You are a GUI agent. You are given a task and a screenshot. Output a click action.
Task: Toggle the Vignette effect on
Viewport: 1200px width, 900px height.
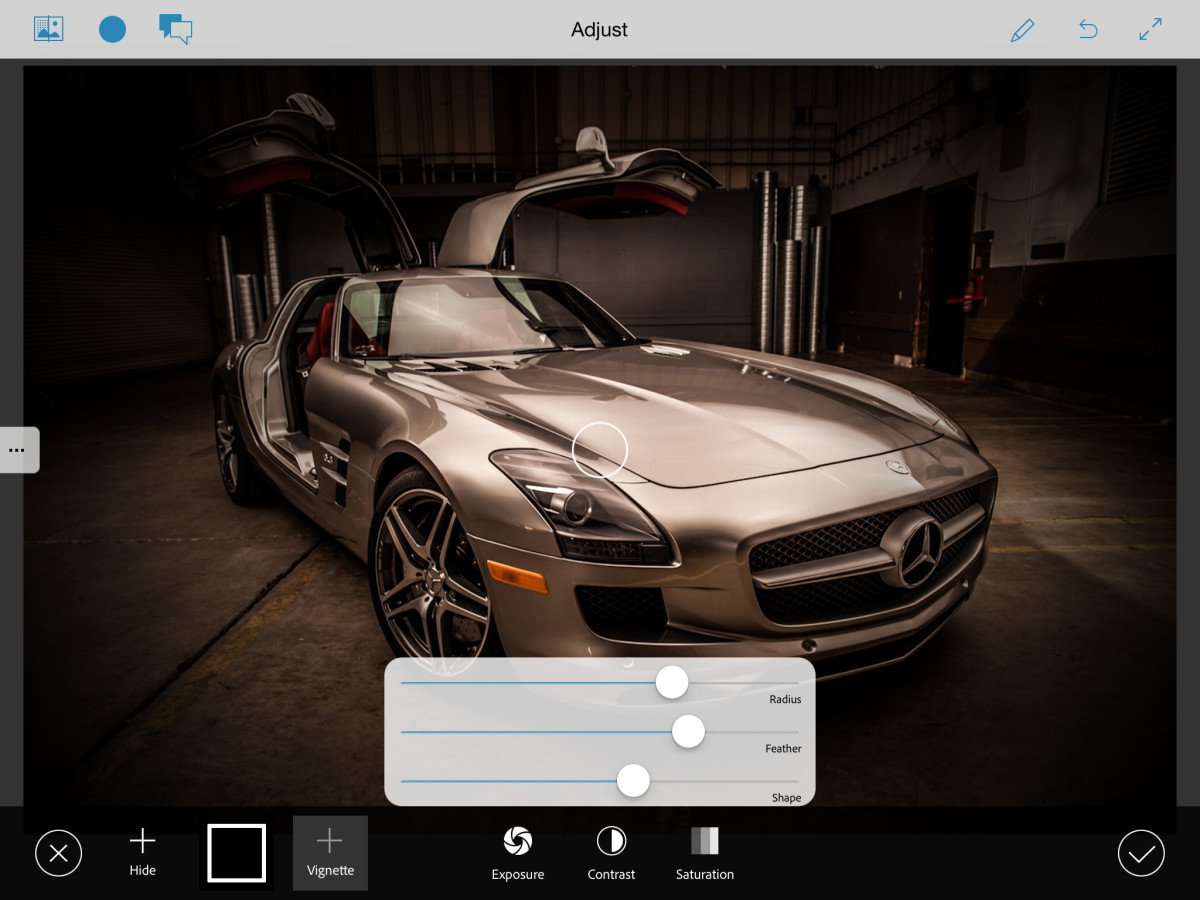coord(330,852)
